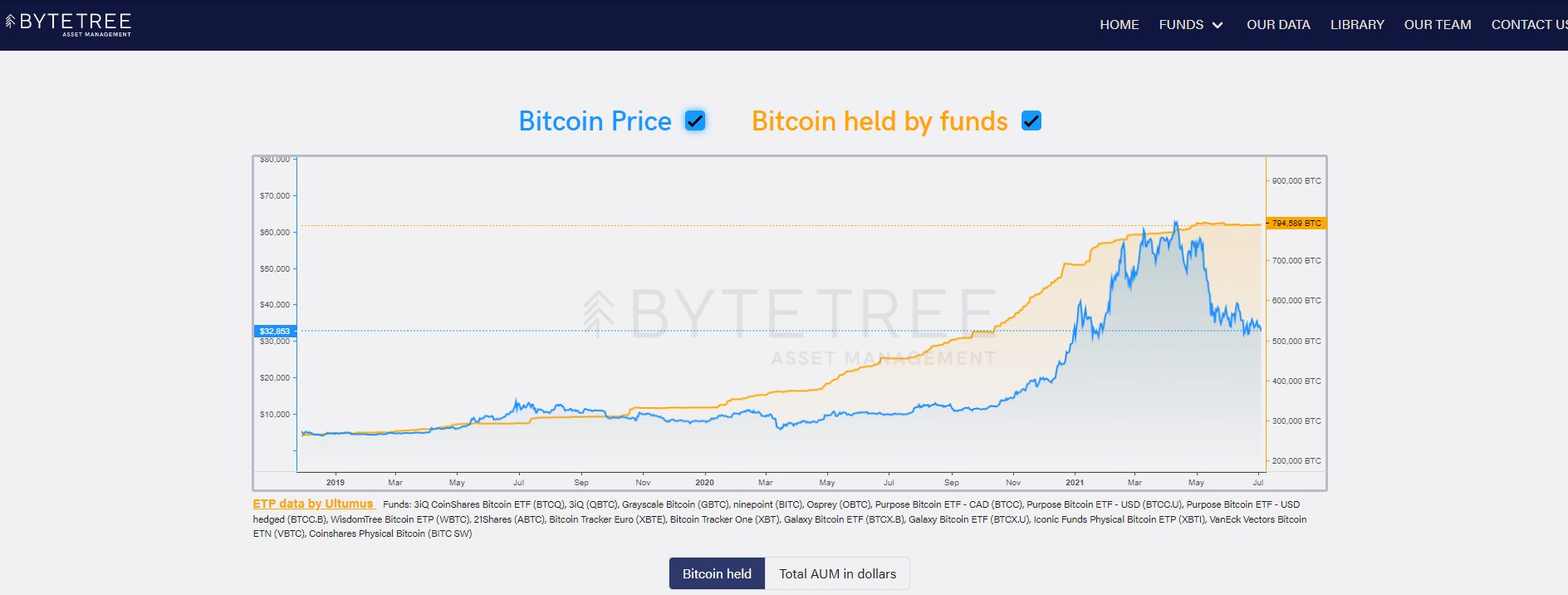
Task: Select the Bitcoin held tab button
Action: [x=717, y=573]
